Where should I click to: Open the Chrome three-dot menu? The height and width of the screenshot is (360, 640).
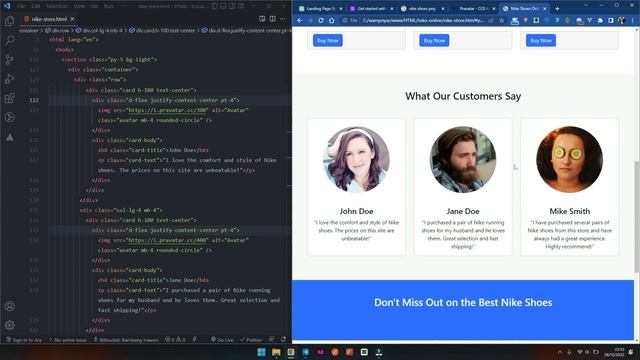[632, 20]
